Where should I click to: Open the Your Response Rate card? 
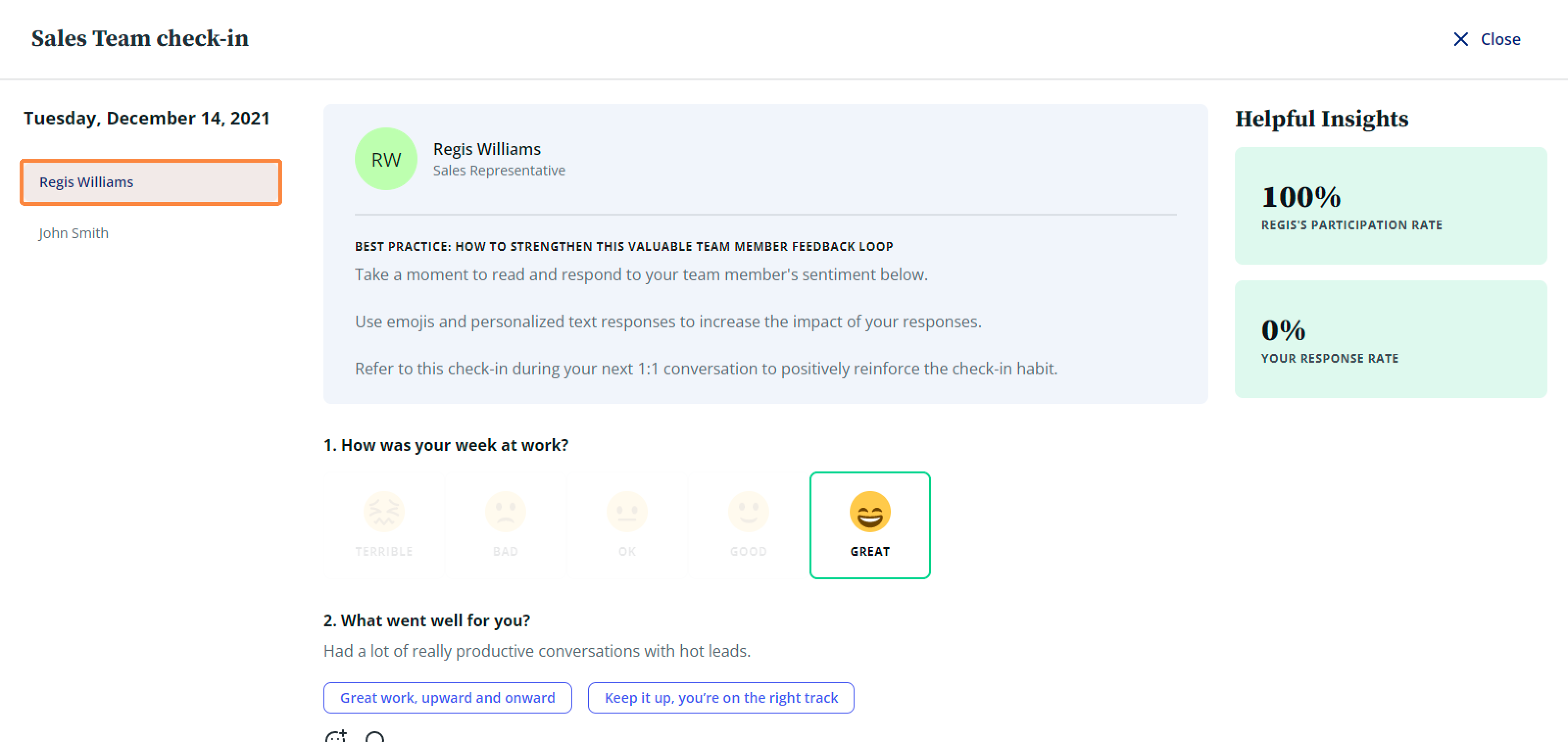pyautogui.click(x=1390, y=339)
